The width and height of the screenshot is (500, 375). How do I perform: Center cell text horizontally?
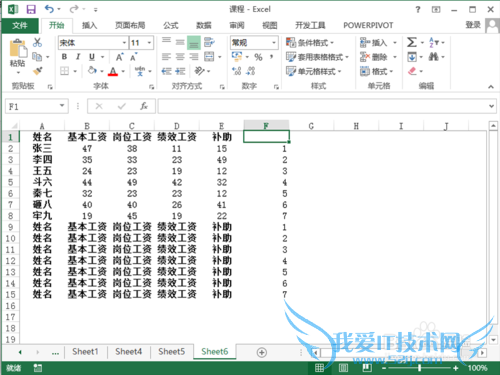(180, 57)
